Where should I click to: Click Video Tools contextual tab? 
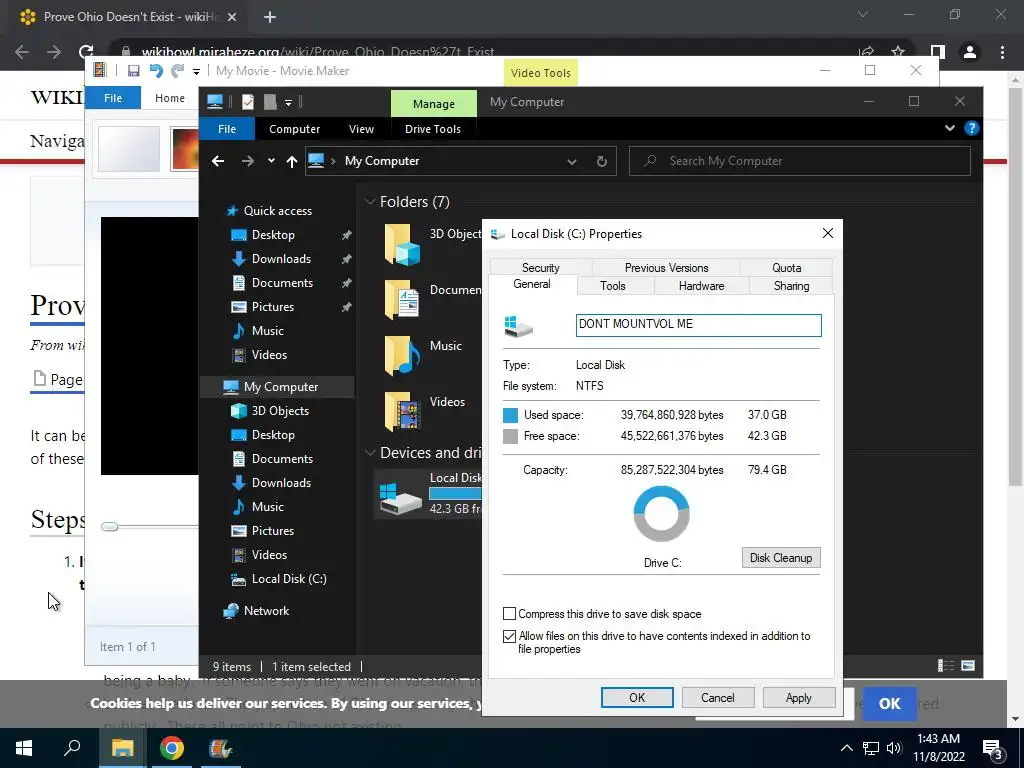541,73
